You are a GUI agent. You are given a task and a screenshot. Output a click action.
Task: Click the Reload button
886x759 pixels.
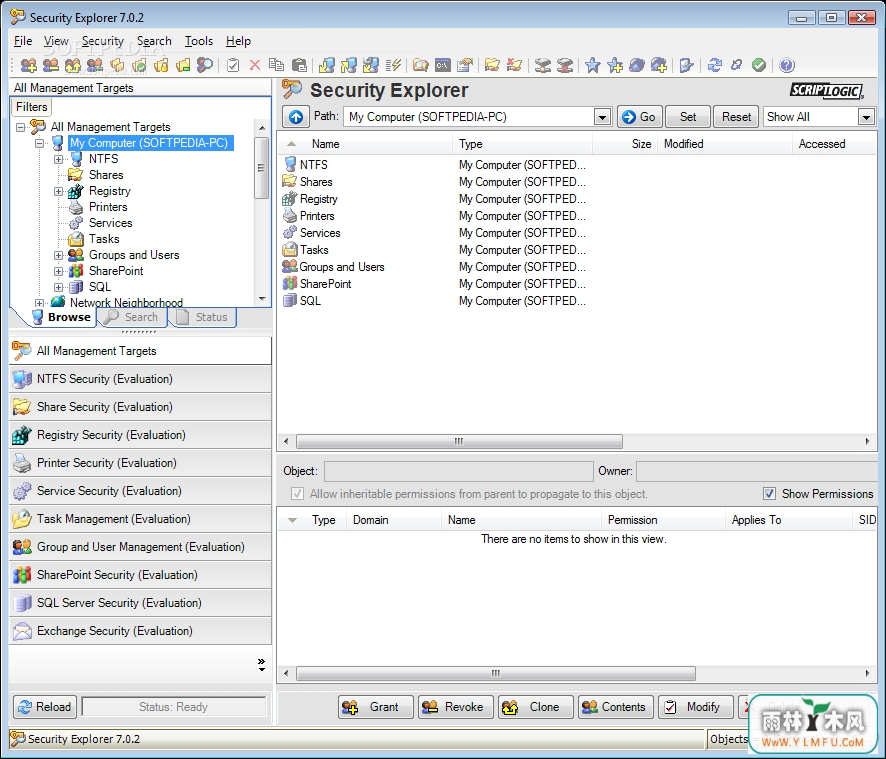click(x=45, y=706)
